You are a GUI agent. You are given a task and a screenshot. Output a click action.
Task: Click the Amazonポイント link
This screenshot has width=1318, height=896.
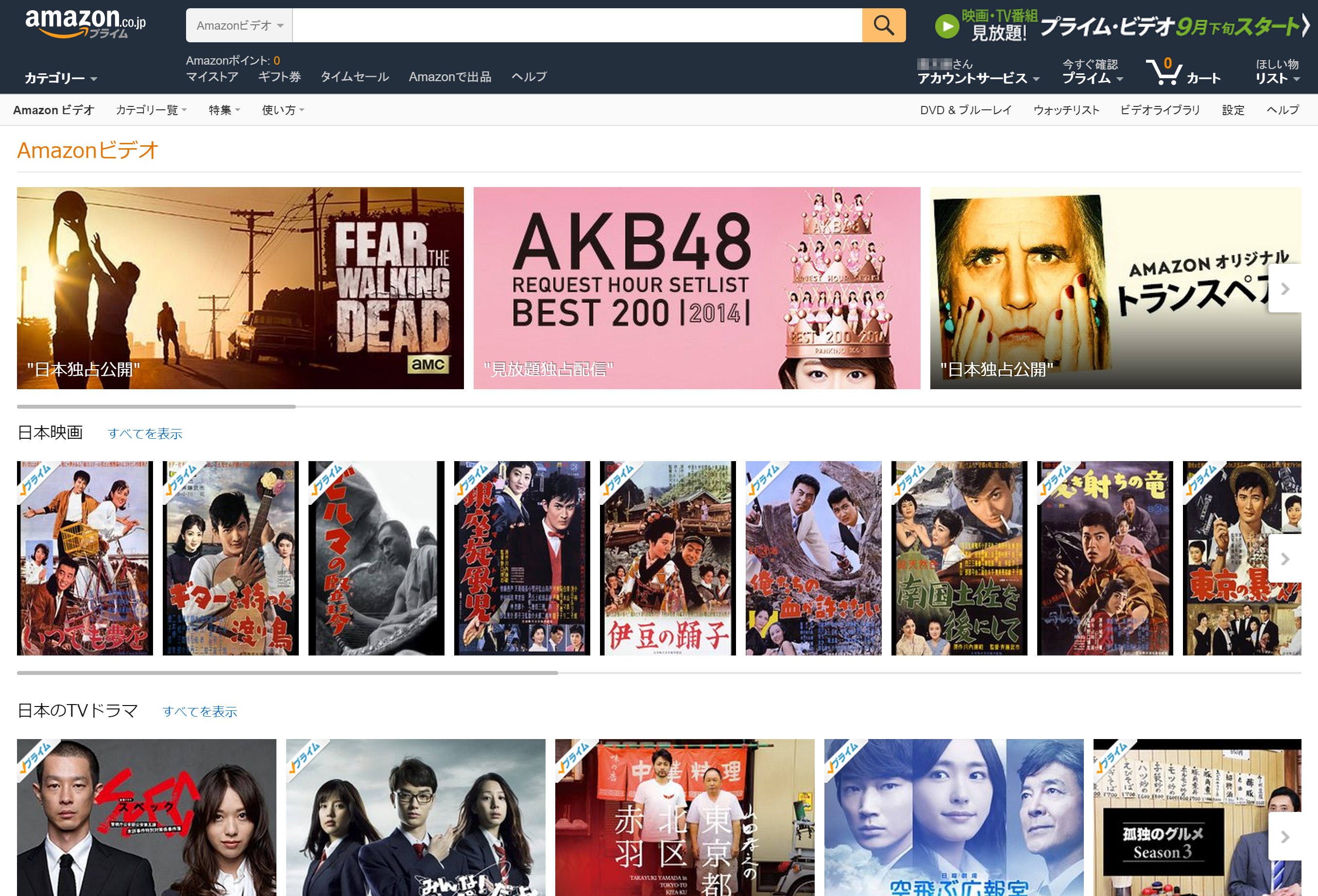(x=233, y=60)
